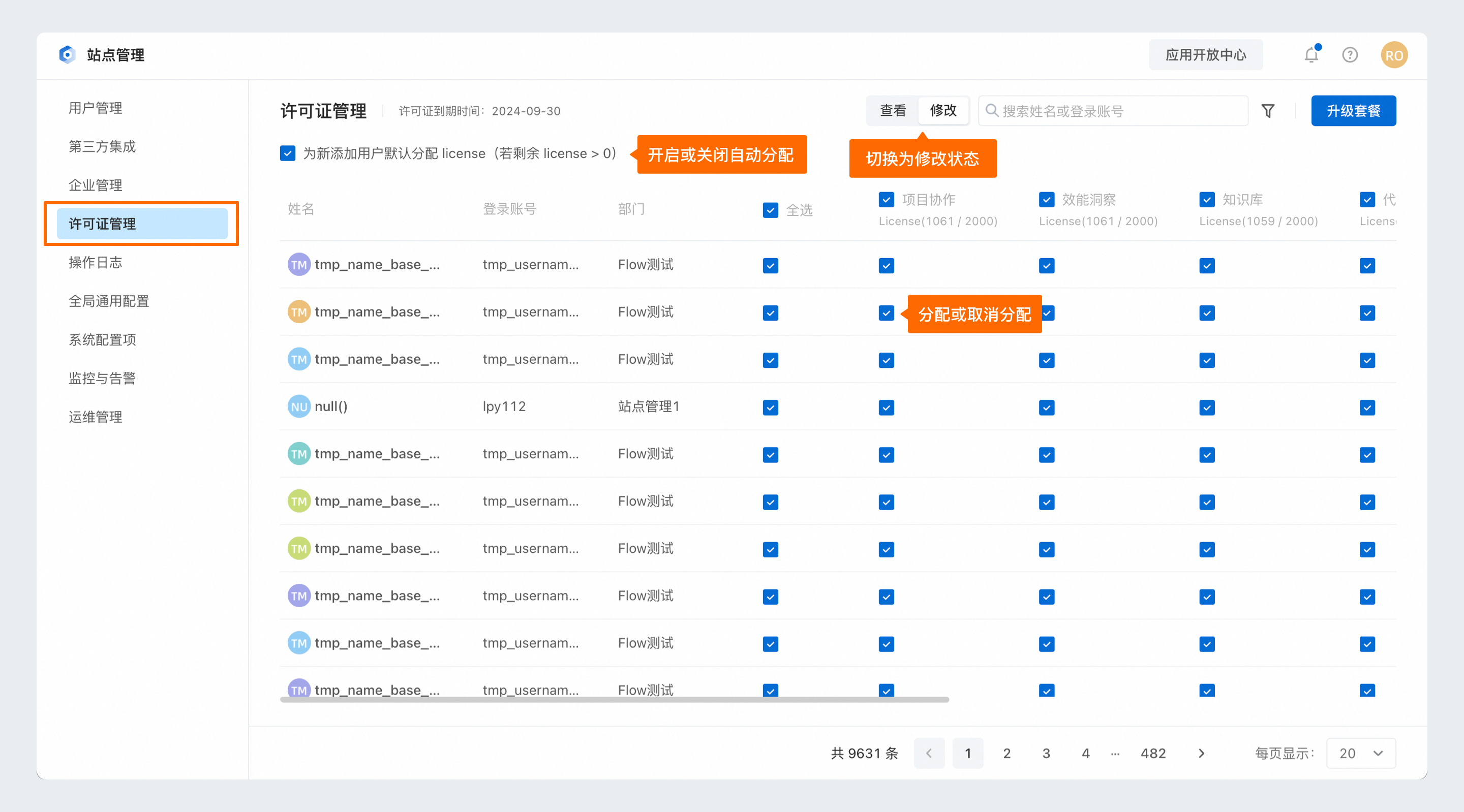Go to previous page arrow
Screen dimensions: 1464x812
(929, 753)
